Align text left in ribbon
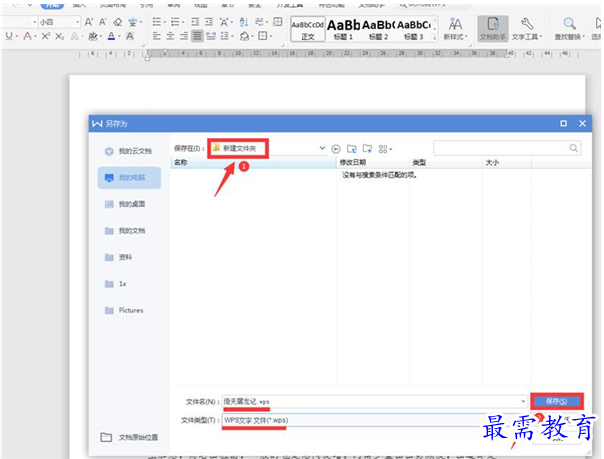The width and height of the screenshot is (604, 459). [x=156, y=36]
